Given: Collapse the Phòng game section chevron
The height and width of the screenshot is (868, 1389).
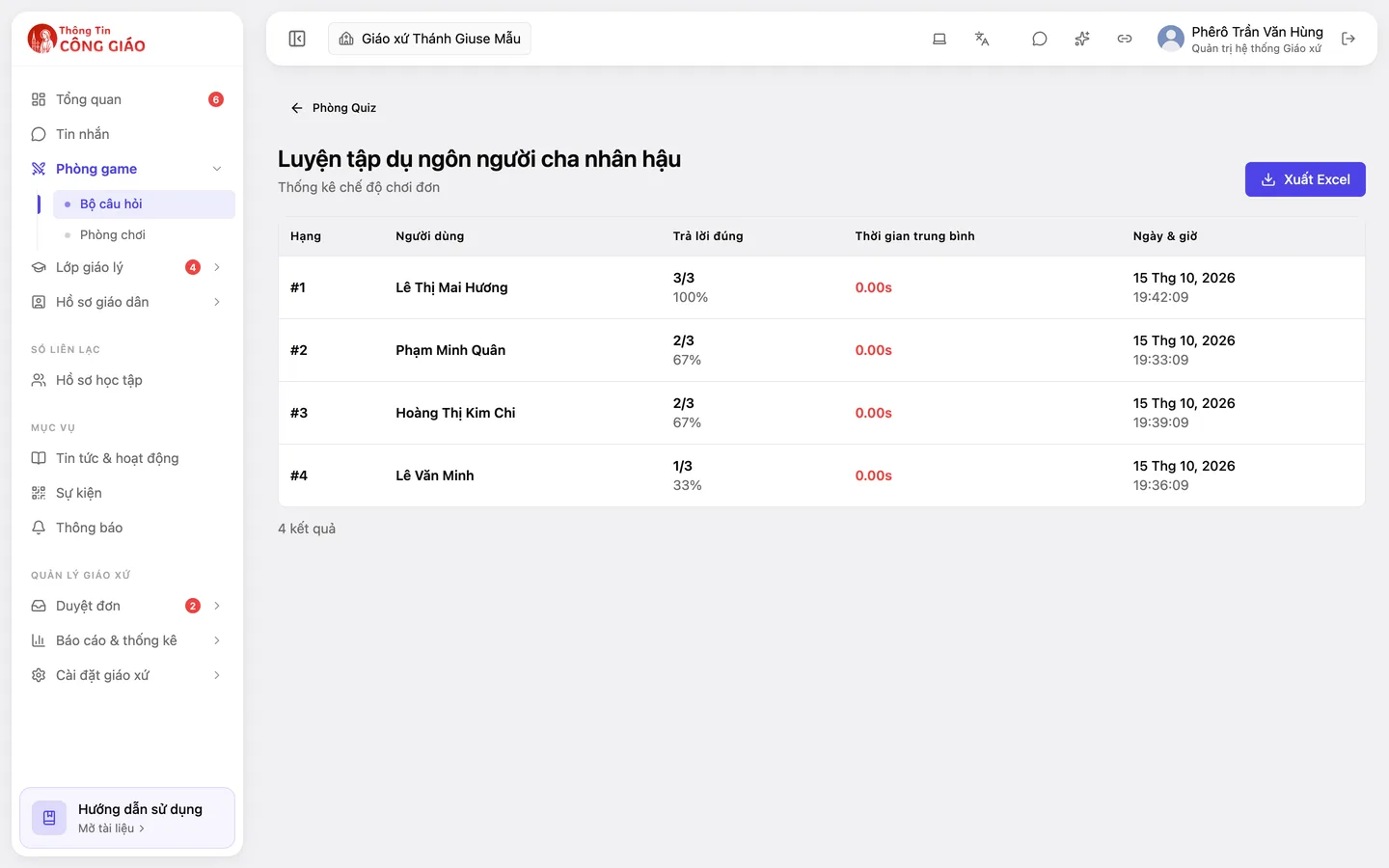Looking at the screenshot, I should pos(217,169).
